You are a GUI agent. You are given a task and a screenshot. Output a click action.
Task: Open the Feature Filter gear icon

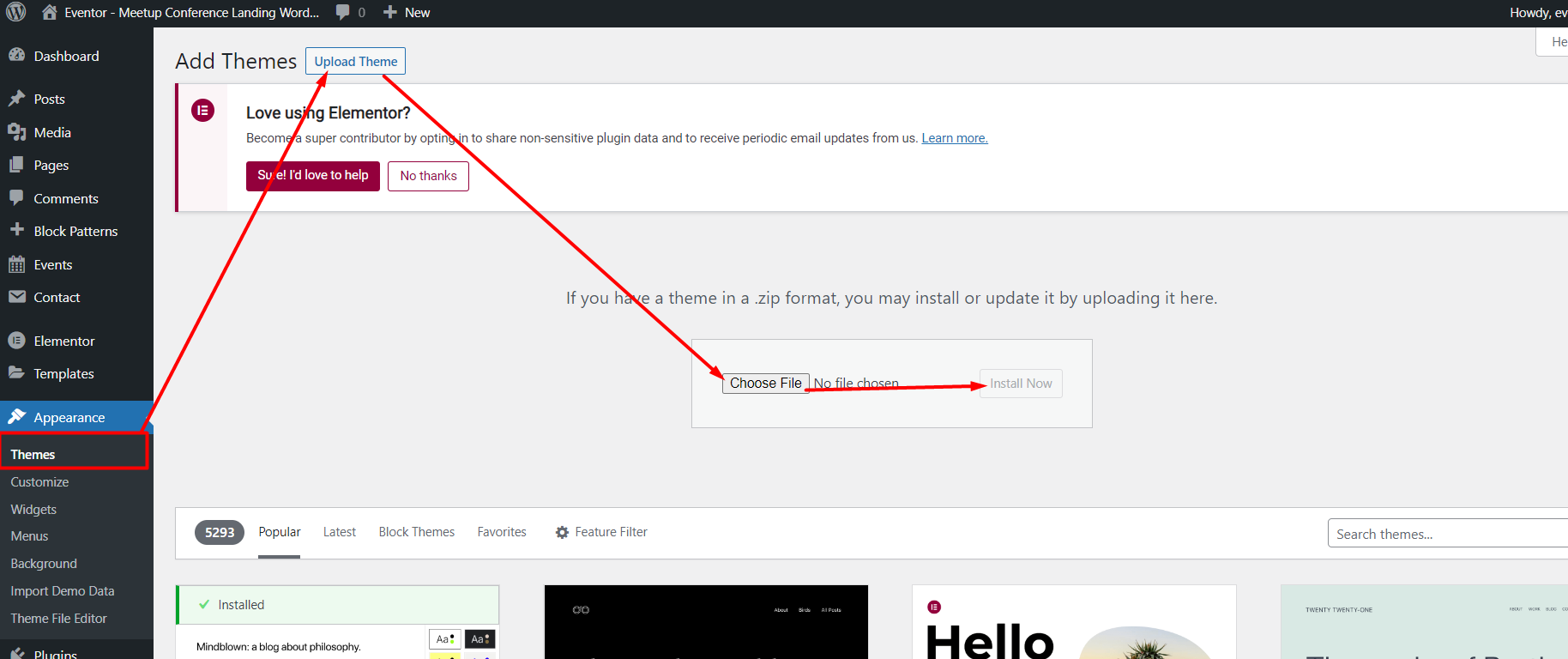562,532
